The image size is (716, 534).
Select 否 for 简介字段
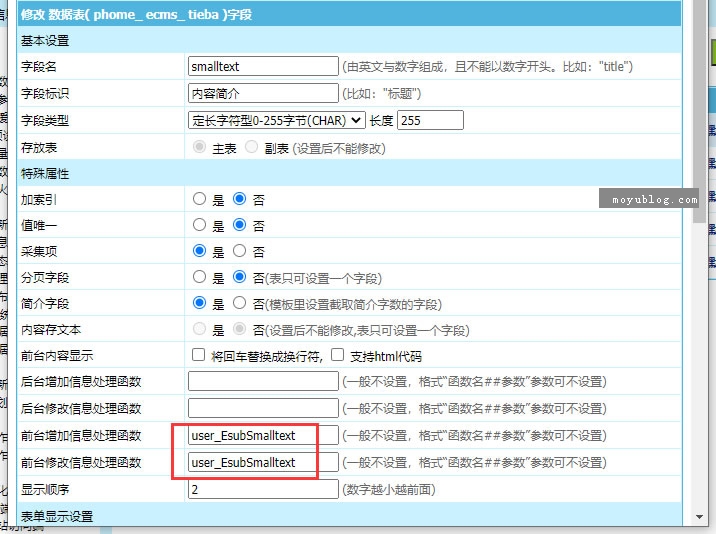[239, 303]
